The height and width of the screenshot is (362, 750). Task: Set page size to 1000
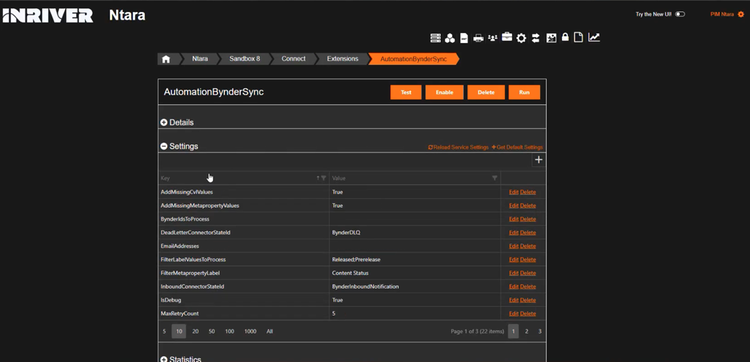(250, 331)
